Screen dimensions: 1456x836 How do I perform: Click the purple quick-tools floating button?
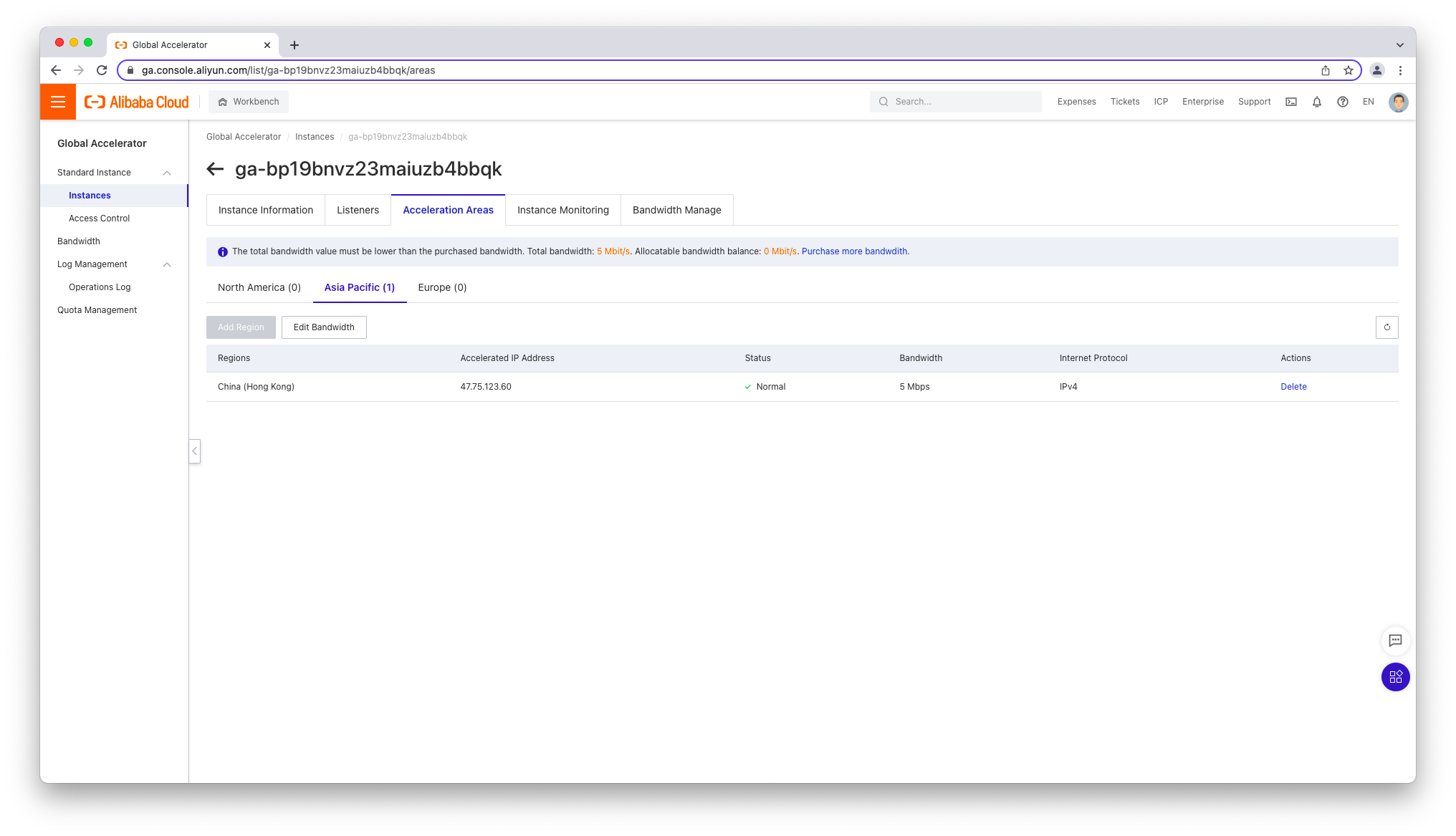point(1395,677)
